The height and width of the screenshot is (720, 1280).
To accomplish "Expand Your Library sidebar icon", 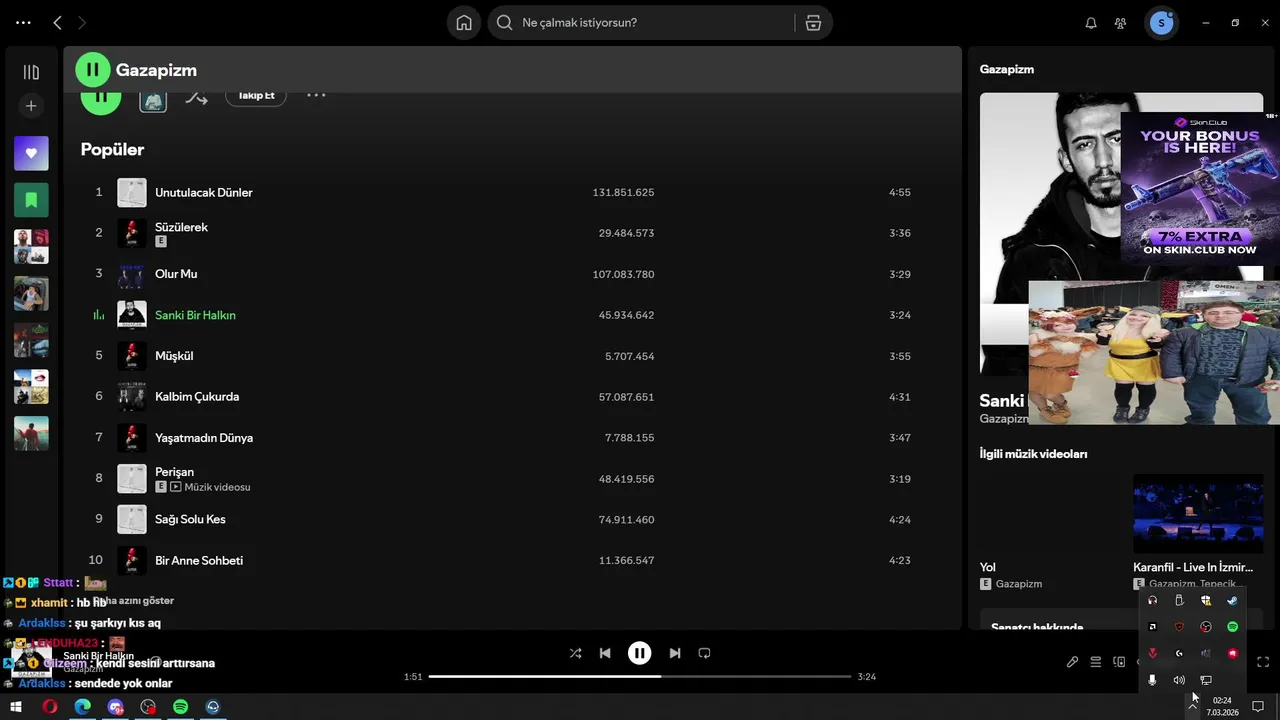I will (x=31, y=72).
